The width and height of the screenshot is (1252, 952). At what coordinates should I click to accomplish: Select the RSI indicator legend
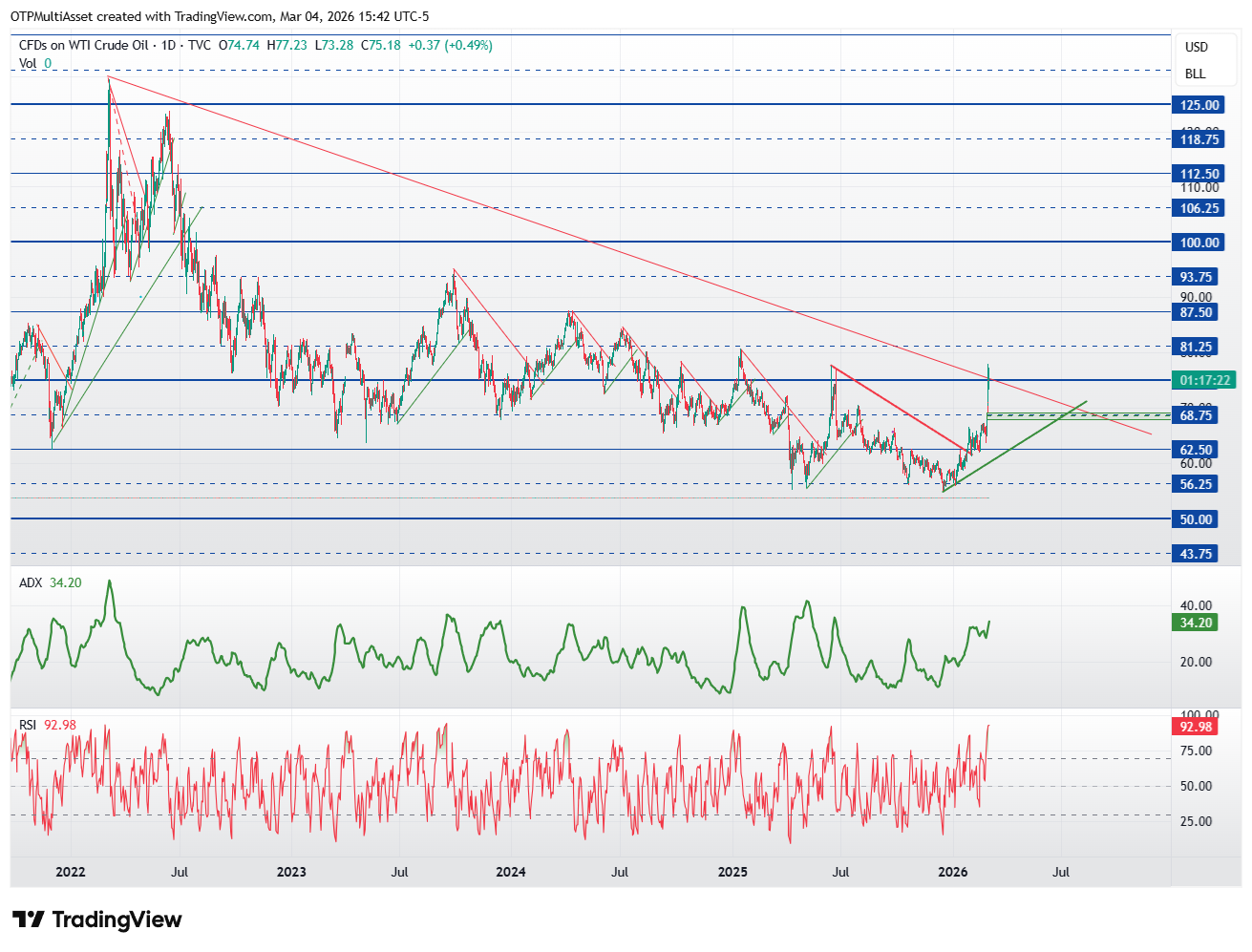[x=48, y=725]
